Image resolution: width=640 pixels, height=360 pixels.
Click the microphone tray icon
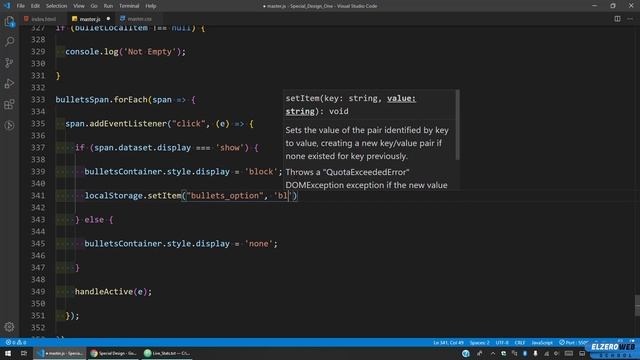pos(536,353)
